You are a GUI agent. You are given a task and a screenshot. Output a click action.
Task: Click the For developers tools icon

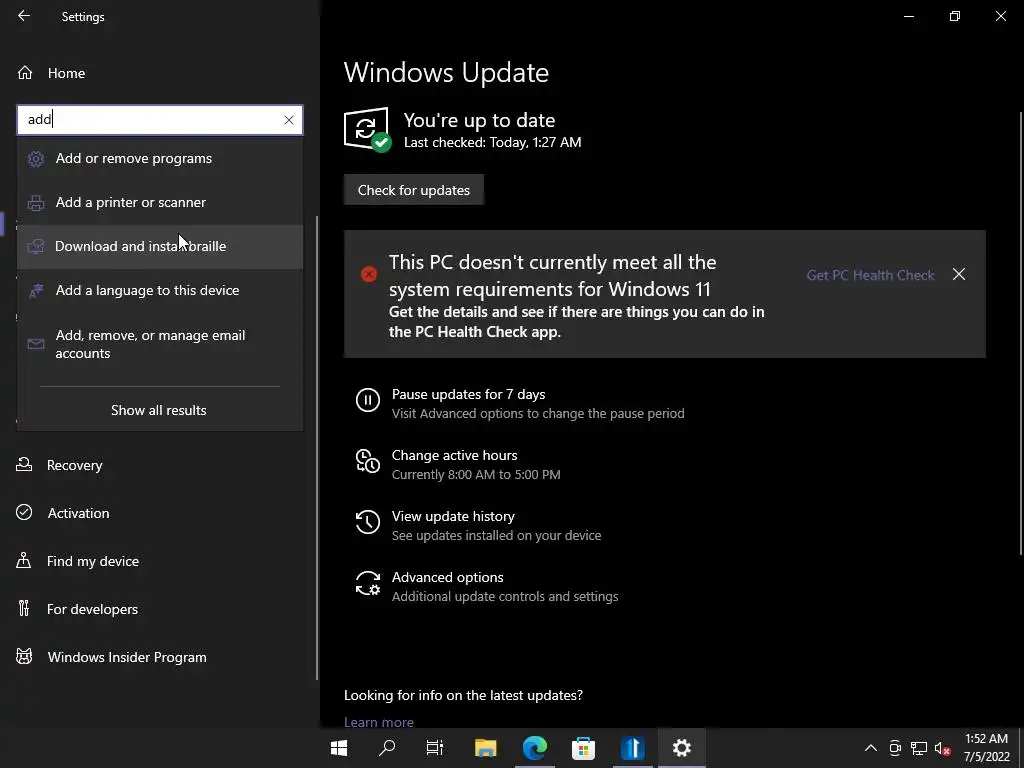pyautogui.click(x=24, y=609)
